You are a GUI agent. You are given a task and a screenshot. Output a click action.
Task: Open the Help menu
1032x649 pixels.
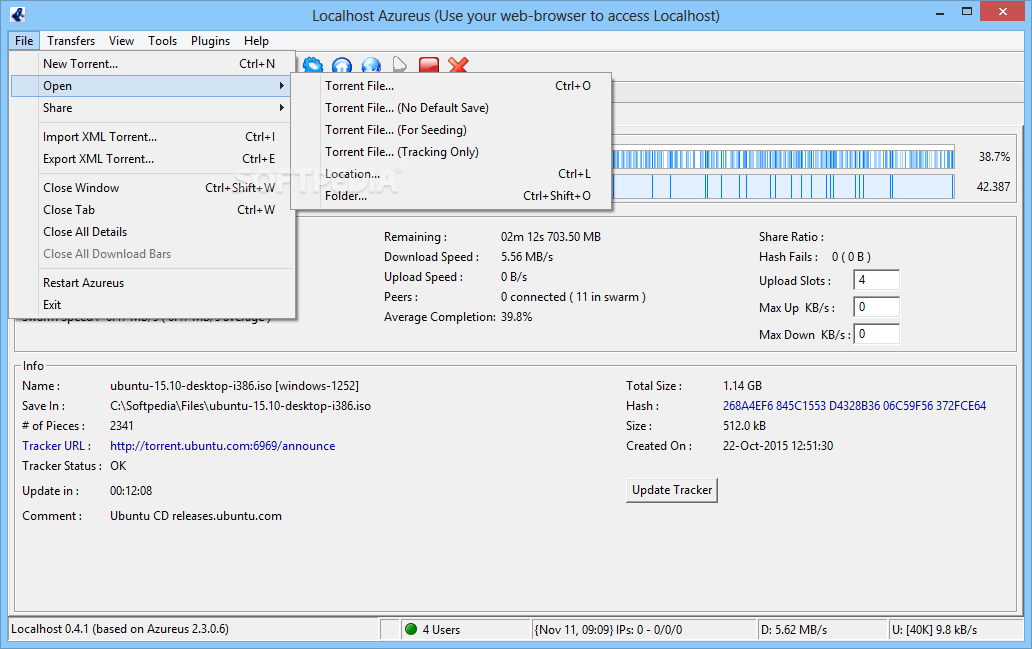256,41
